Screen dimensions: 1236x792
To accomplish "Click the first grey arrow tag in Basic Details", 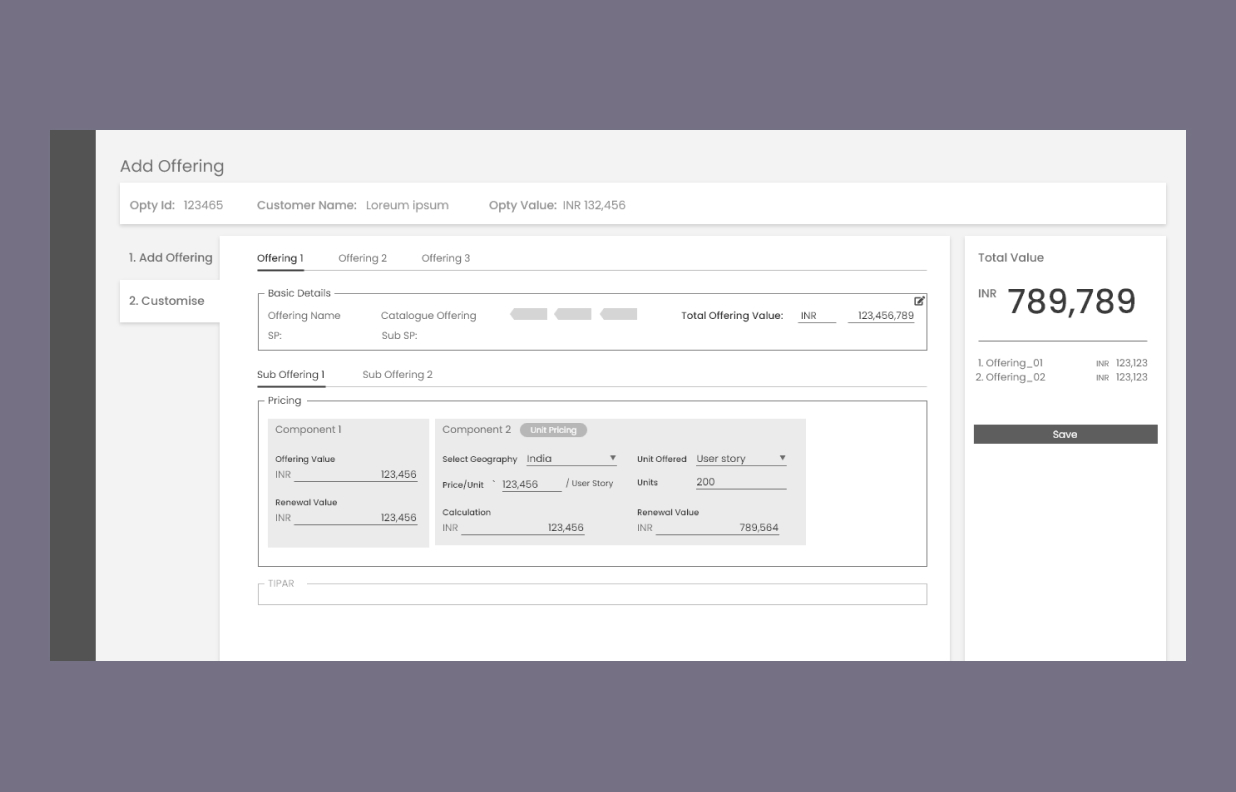I will (529, 315).
